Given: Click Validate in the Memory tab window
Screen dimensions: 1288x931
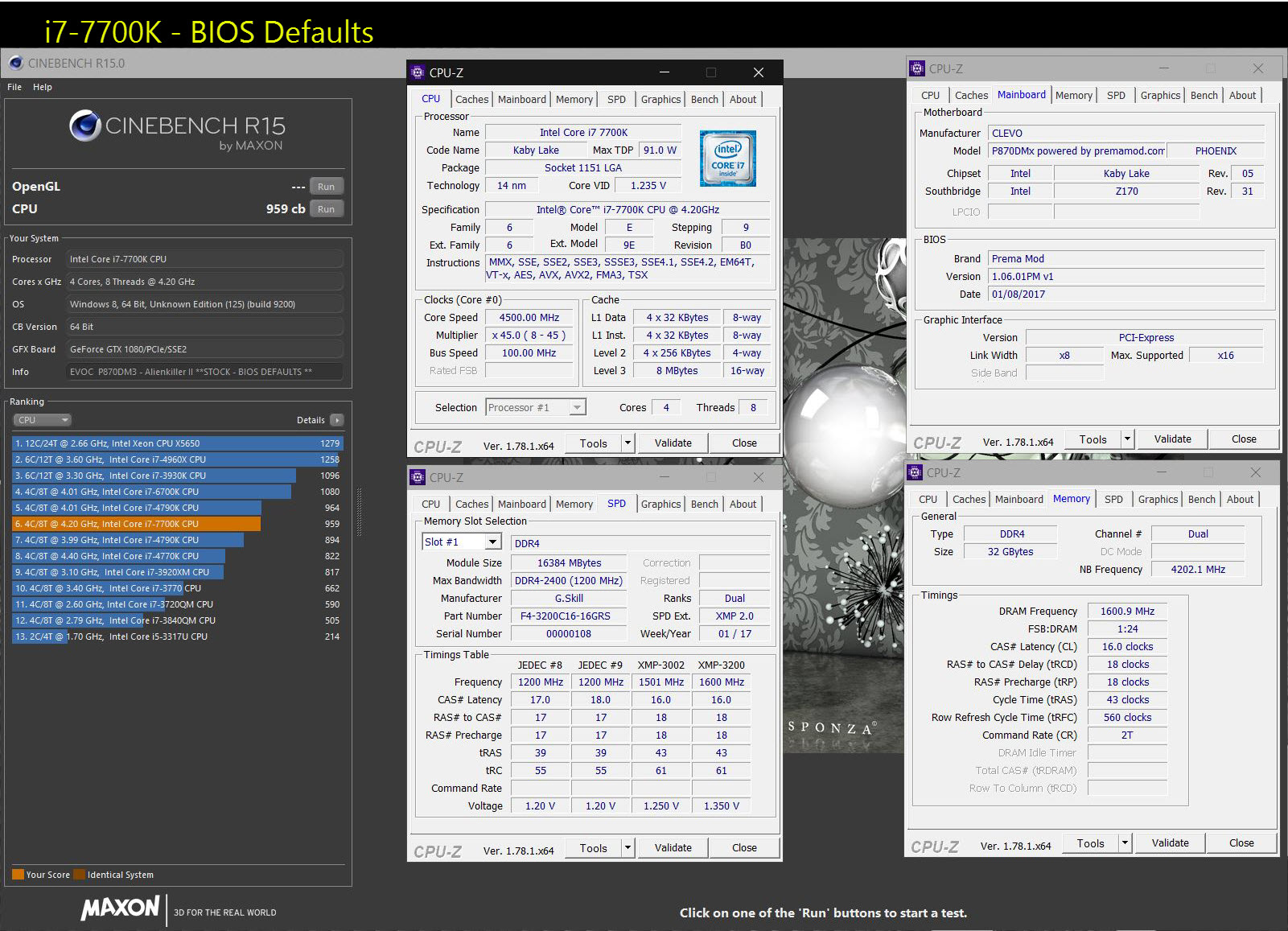Looking at the screenshot, I should click(1170, 843).
